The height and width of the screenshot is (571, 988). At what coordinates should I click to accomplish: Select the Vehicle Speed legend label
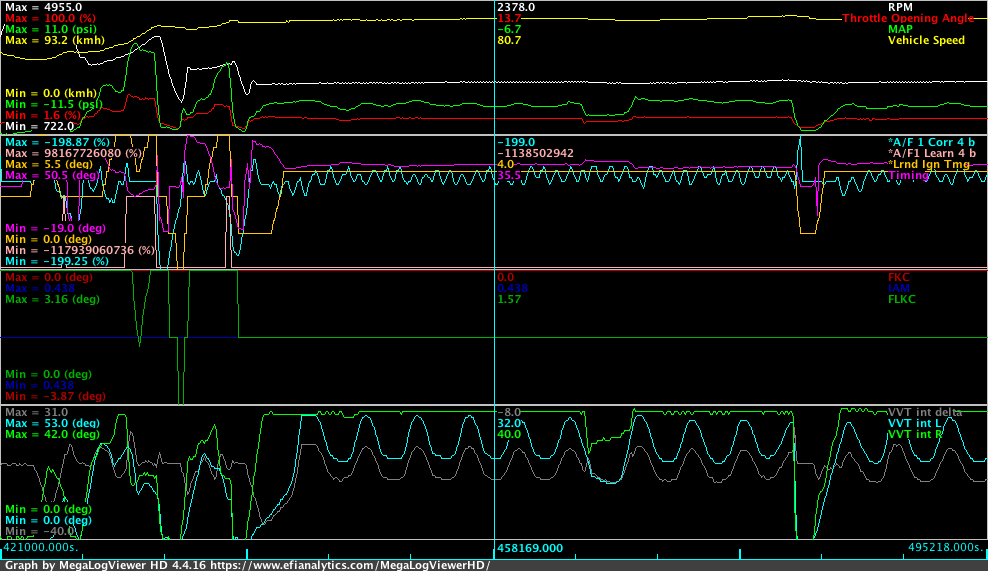[x=926, y=40]
